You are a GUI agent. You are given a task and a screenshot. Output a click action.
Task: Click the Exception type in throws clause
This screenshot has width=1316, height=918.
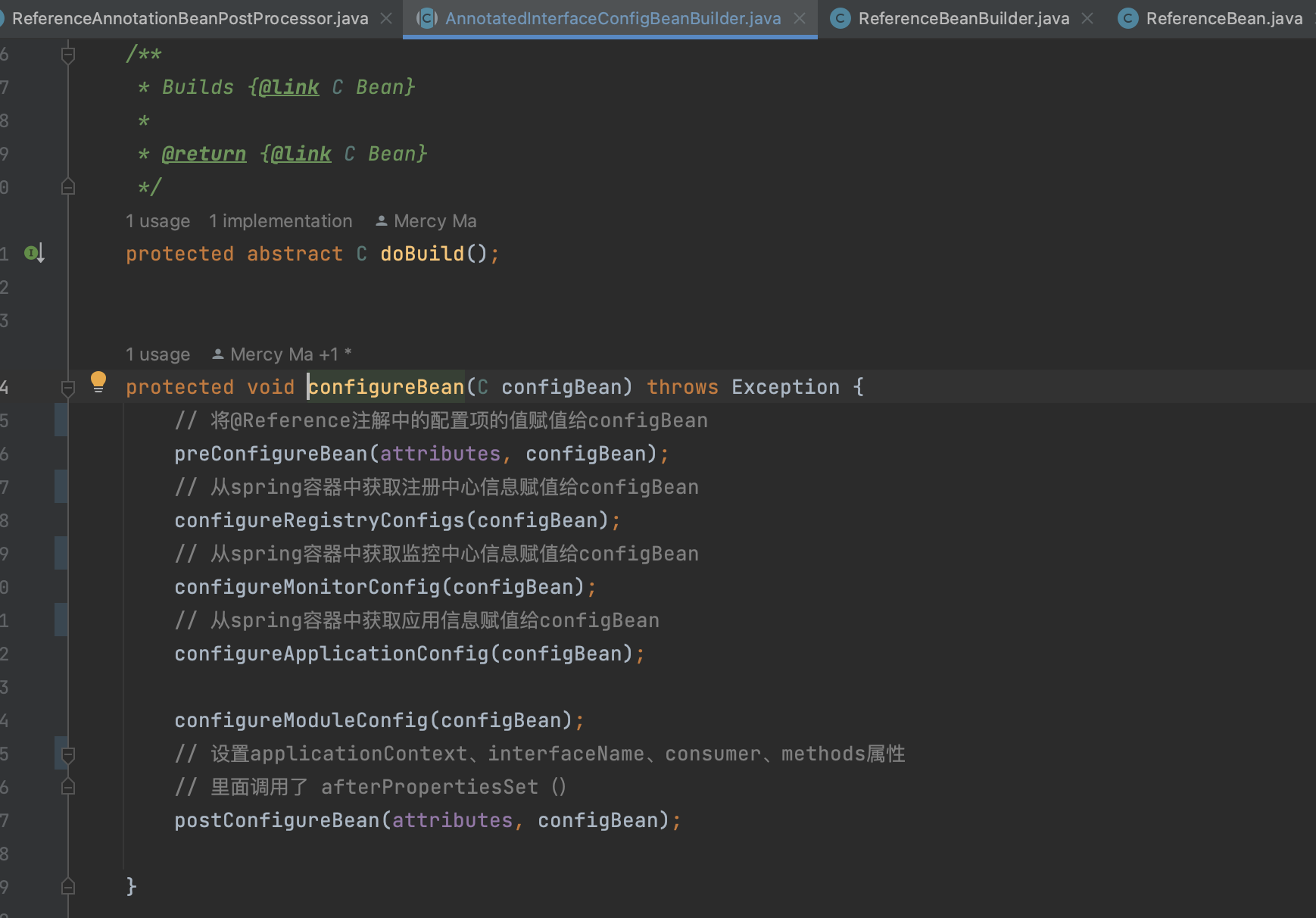coord(785,387)
